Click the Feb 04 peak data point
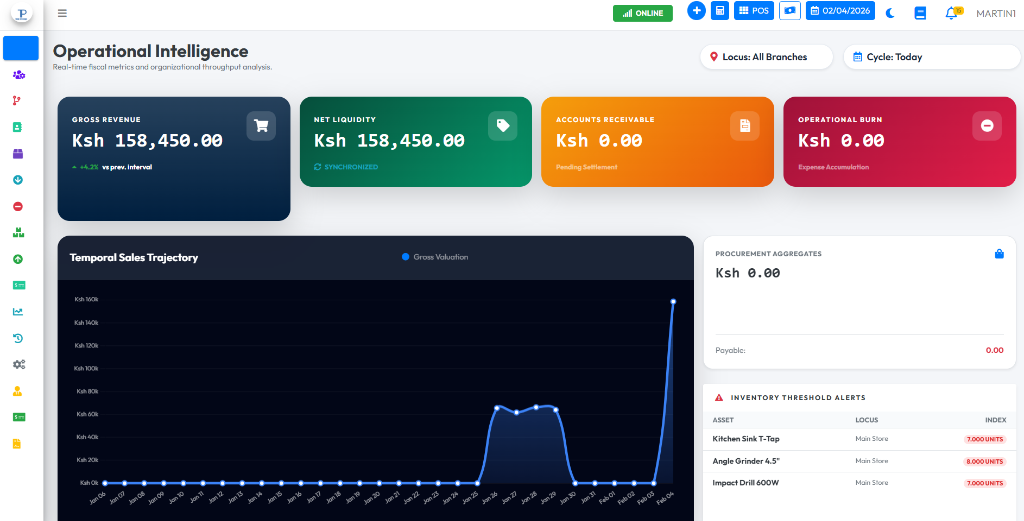The image size is (1024, 521). pos(673,302)
